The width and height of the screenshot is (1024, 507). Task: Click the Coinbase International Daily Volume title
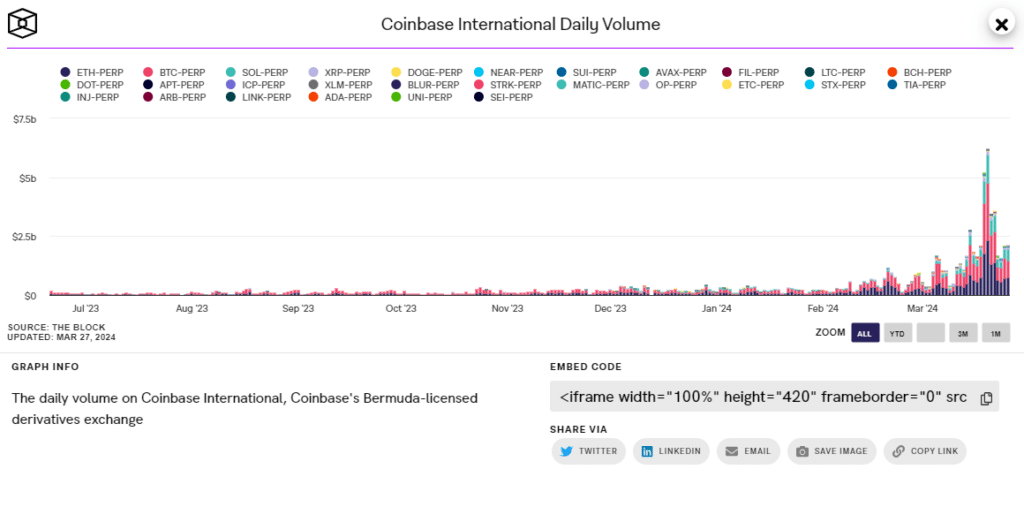[520, 25]
